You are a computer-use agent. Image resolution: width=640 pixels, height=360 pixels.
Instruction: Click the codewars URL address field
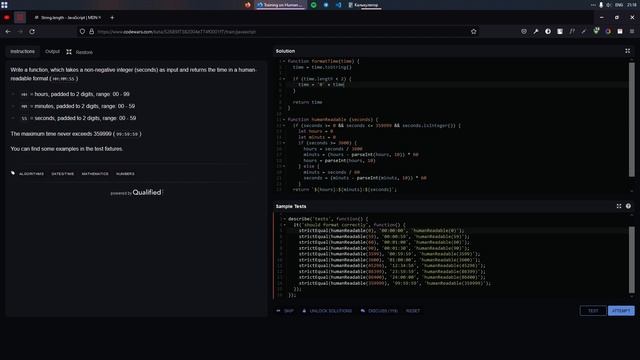pos(278,31)
